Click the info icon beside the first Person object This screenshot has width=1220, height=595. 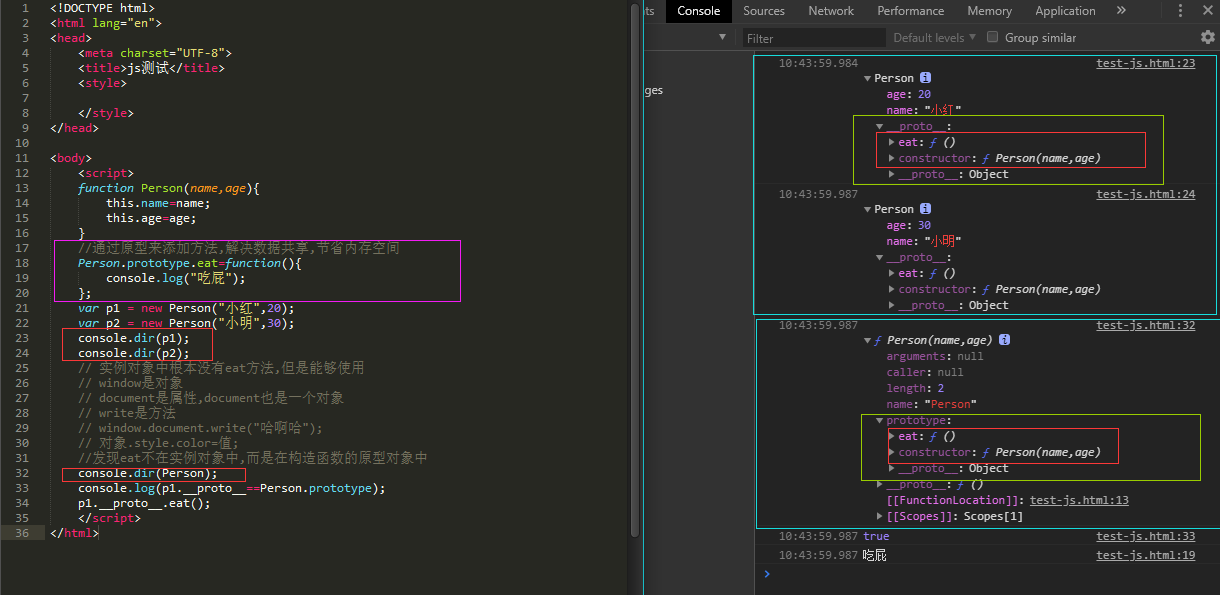click(x=925, y=77)
